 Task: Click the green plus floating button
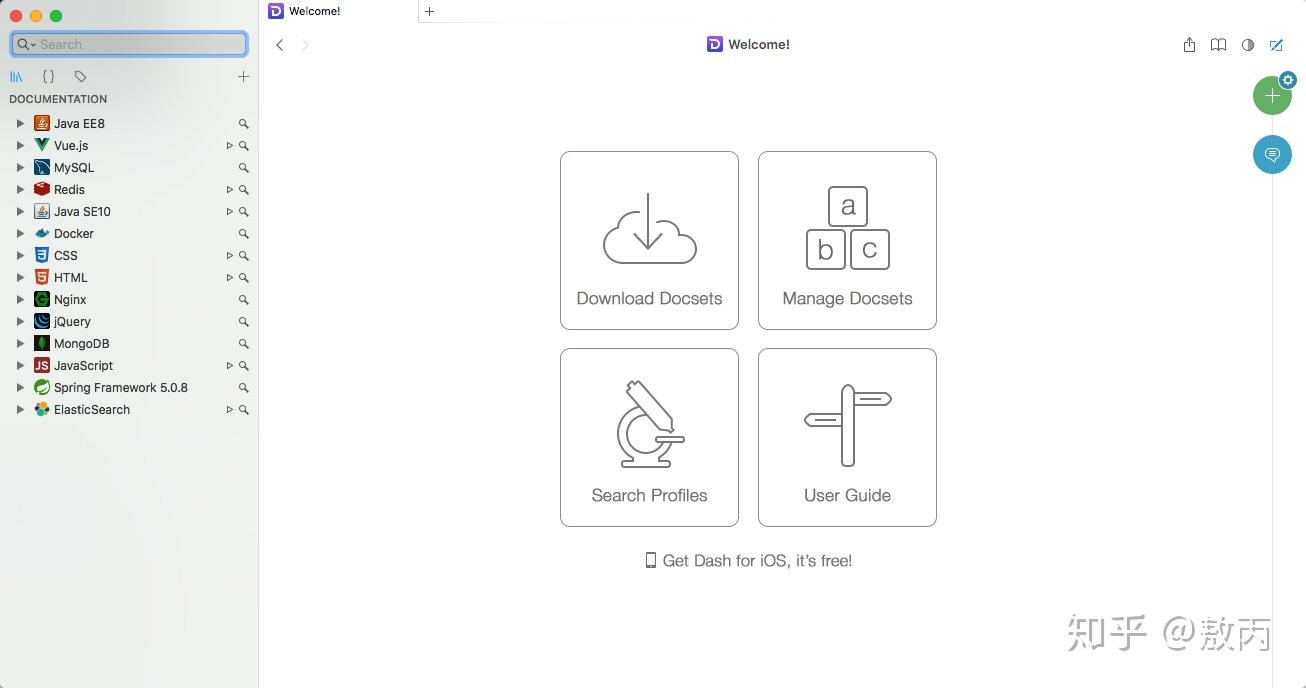pyautogui.click(x=1272, y=96)
